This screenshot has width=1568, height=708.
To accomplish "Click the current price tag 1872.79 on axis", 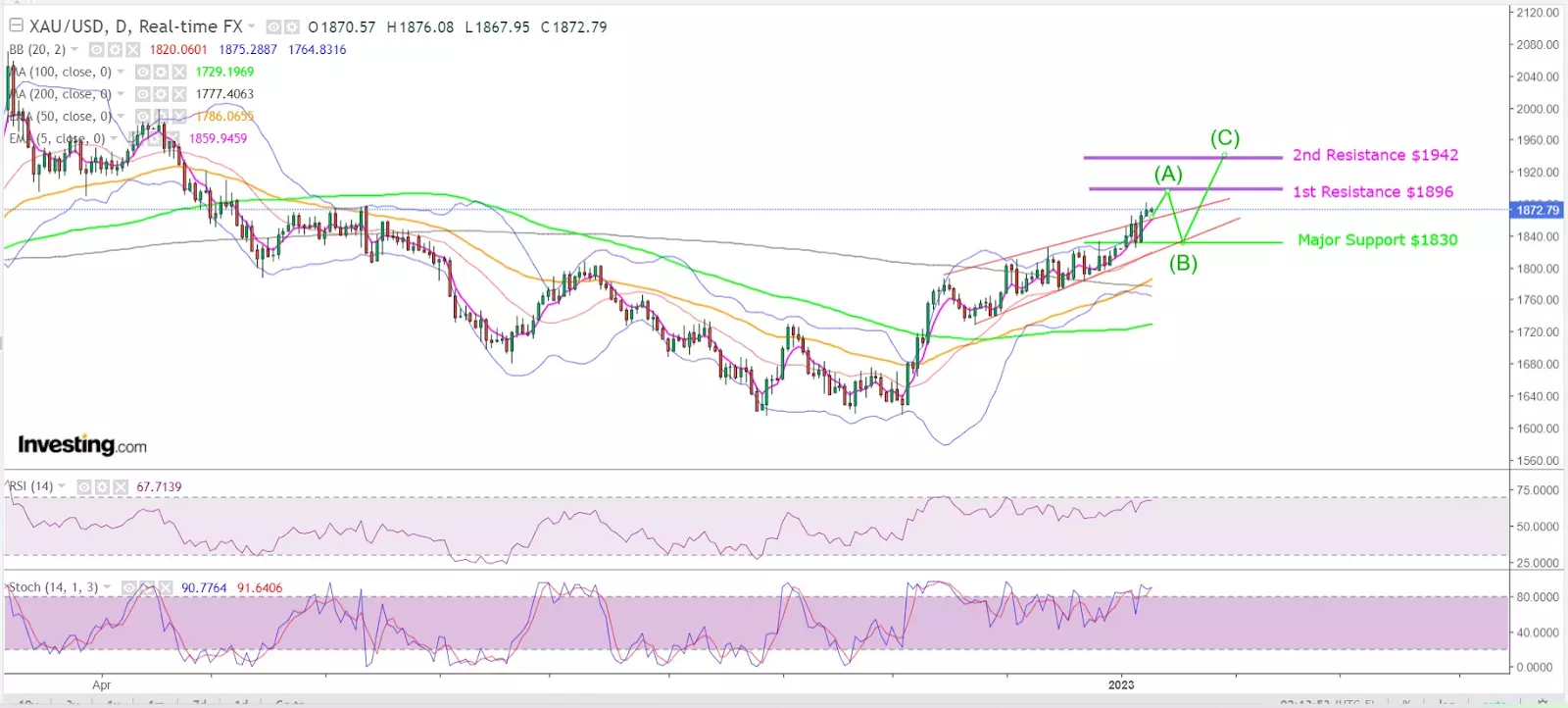I will 1537,210.
